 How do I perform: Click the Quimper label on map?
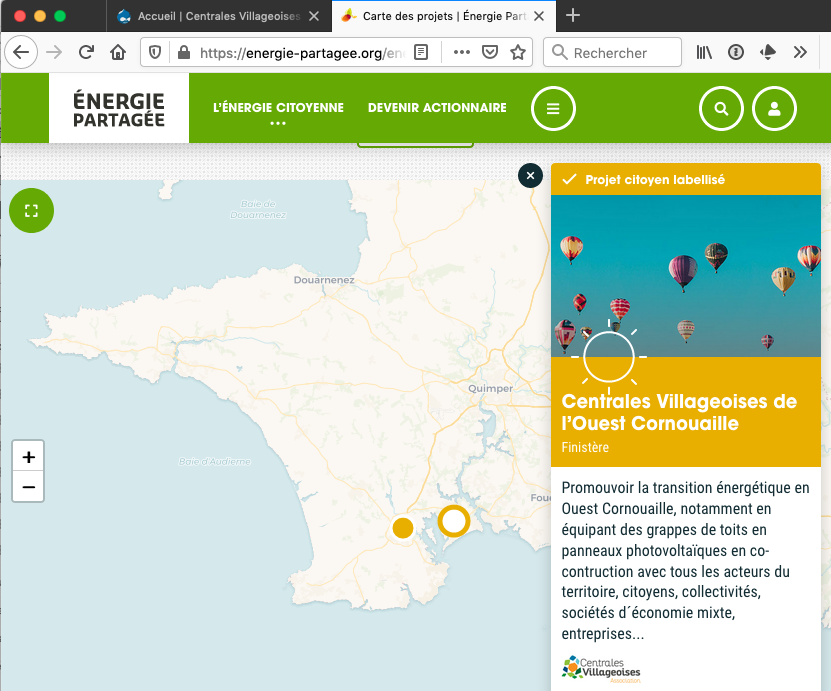click(x=490, y=388)
